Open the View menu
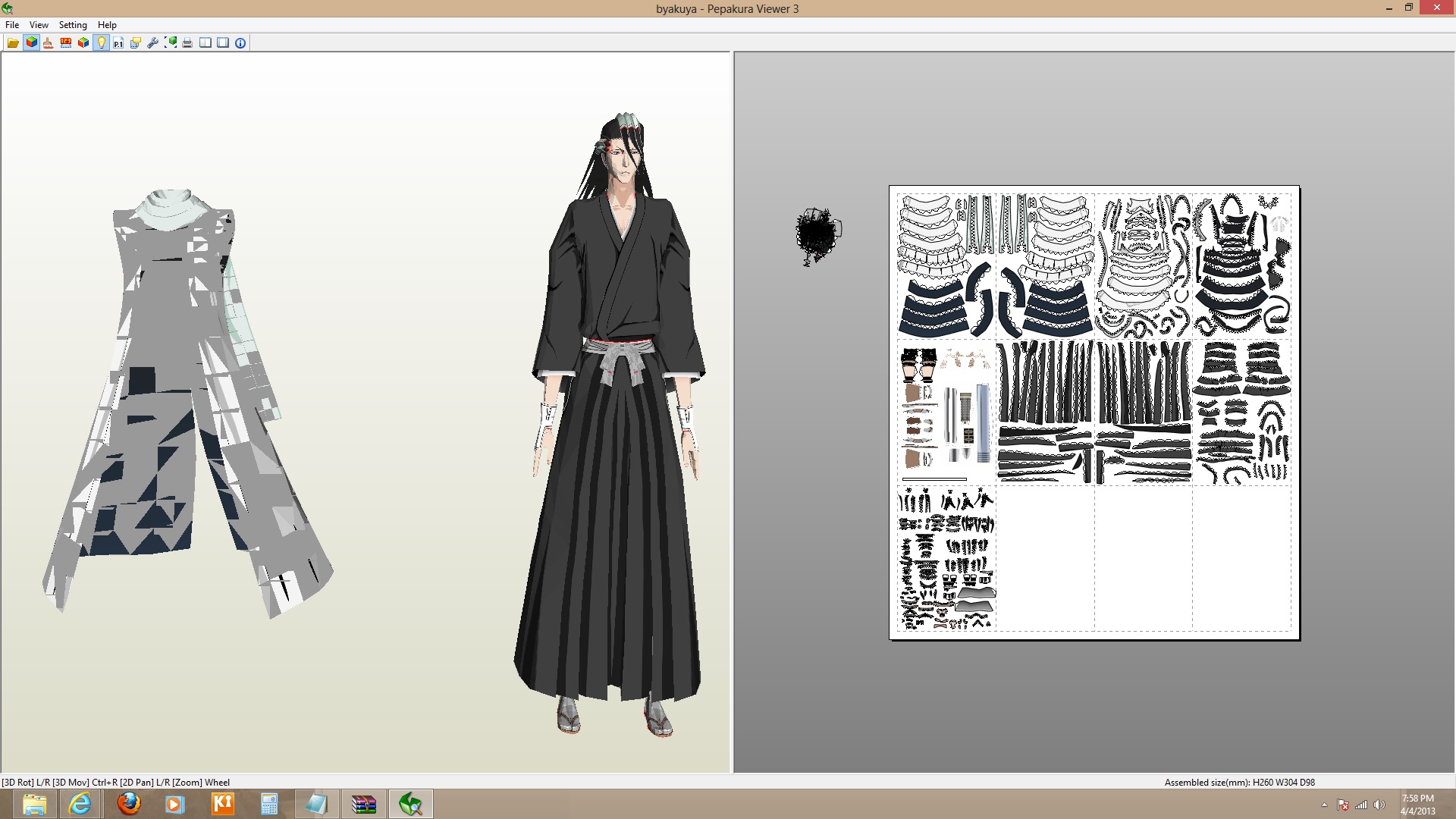Image resolution: width=1456 pixels, height=819 pixels. tap(38, 24)
